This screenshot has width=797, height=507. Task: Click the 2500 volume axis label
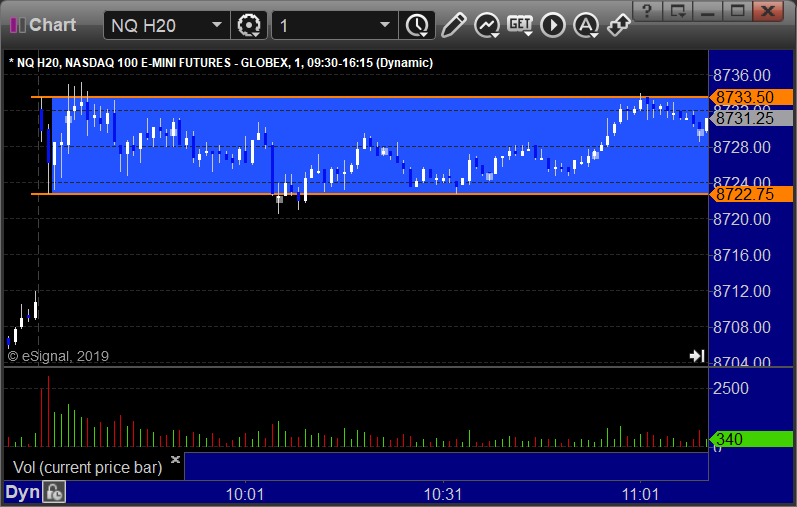731,389
